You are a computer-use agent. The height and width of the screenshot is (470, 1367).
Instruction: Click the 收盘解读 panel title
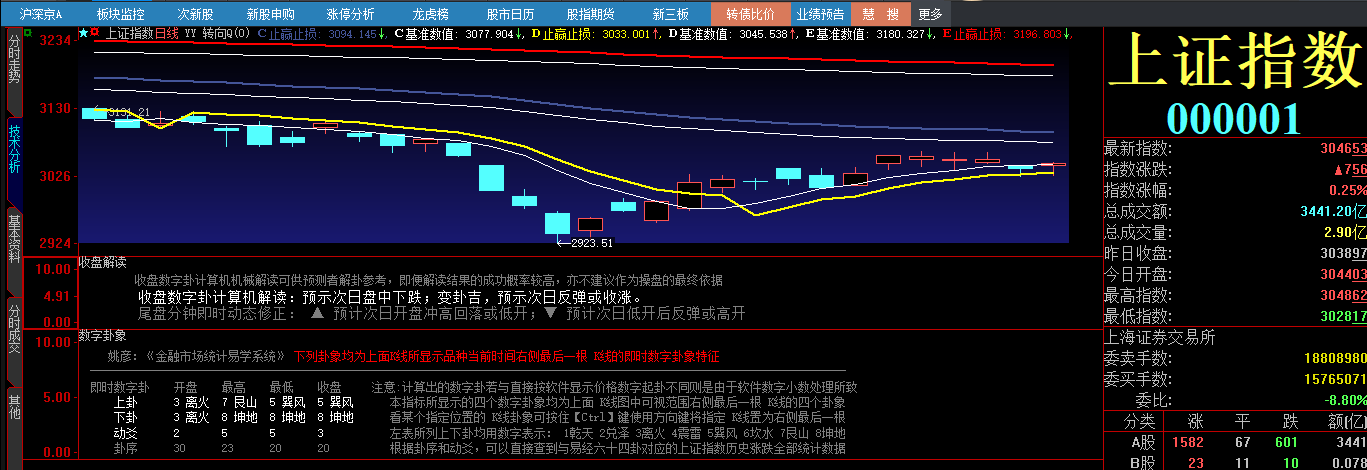(x=103, y=263)
